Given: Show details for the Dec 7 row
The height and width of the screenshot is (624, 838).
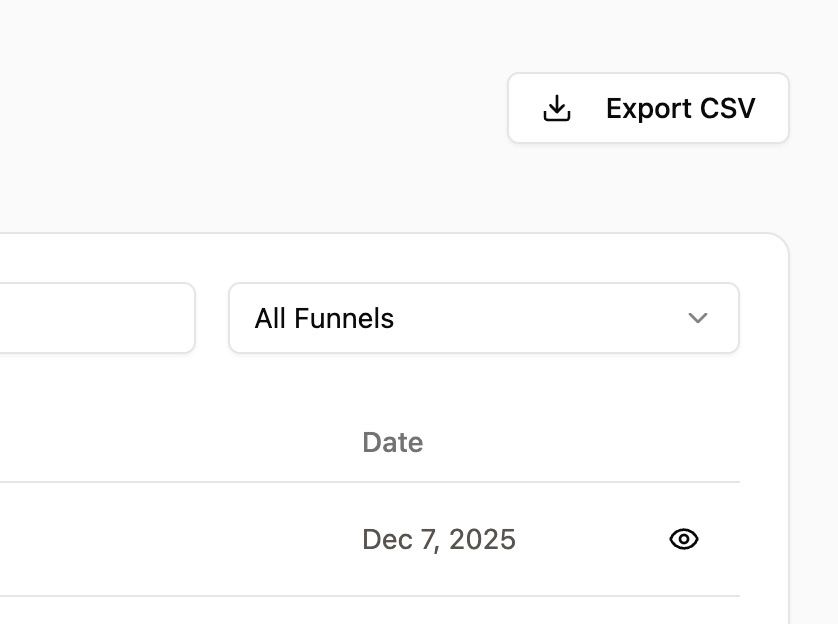Looking at the screenshot, I should (x=684, y=539).
